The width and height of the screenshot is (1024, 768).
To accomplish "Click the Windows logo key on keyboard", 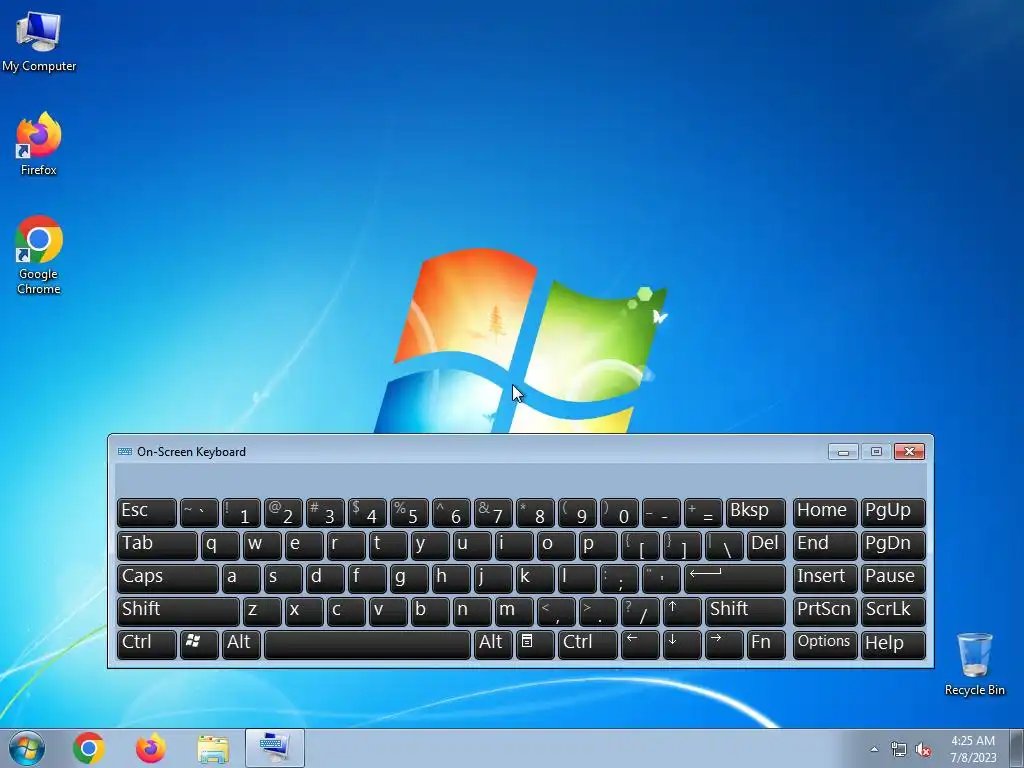I will (x=199, y=644).
